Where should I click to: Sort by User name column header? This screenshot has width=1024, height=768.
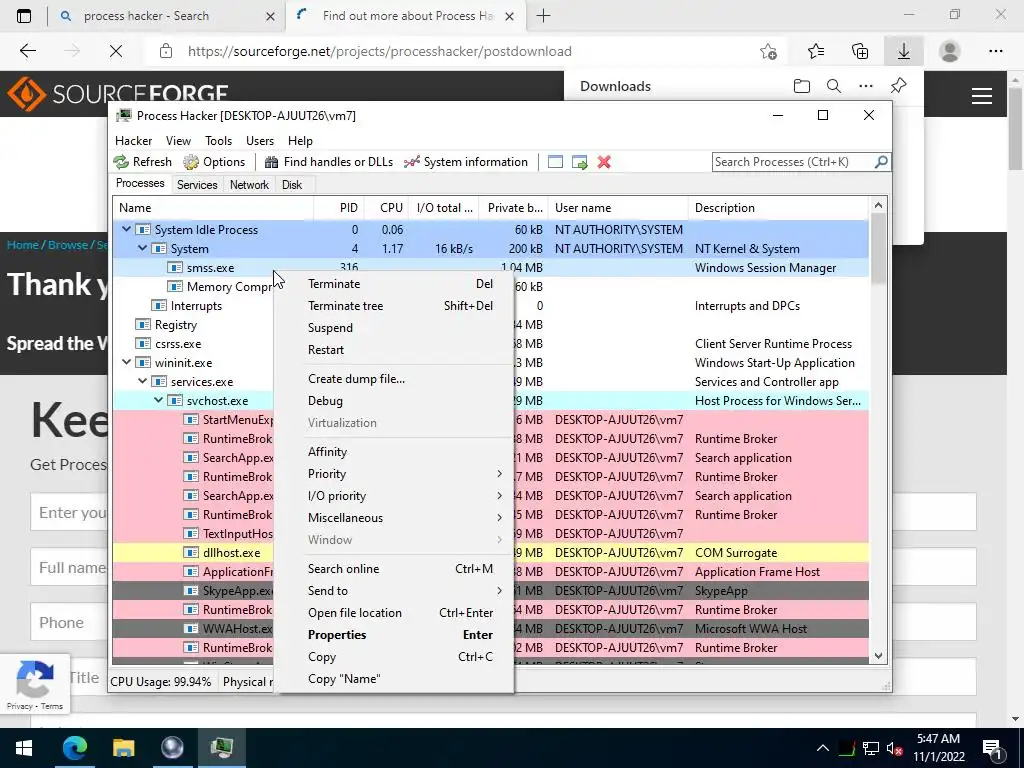tap(618, 208)
